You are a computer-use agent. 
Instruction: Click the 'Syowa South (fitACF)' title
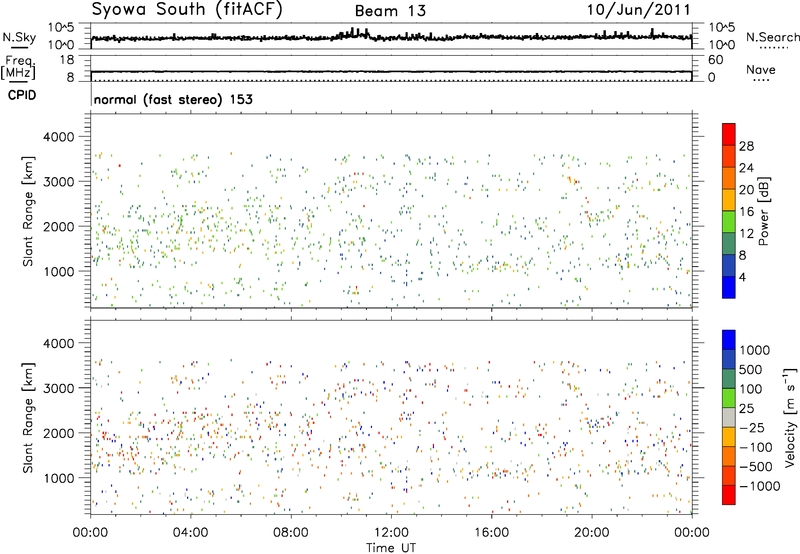pyautogui.click(x=187, y=10)
